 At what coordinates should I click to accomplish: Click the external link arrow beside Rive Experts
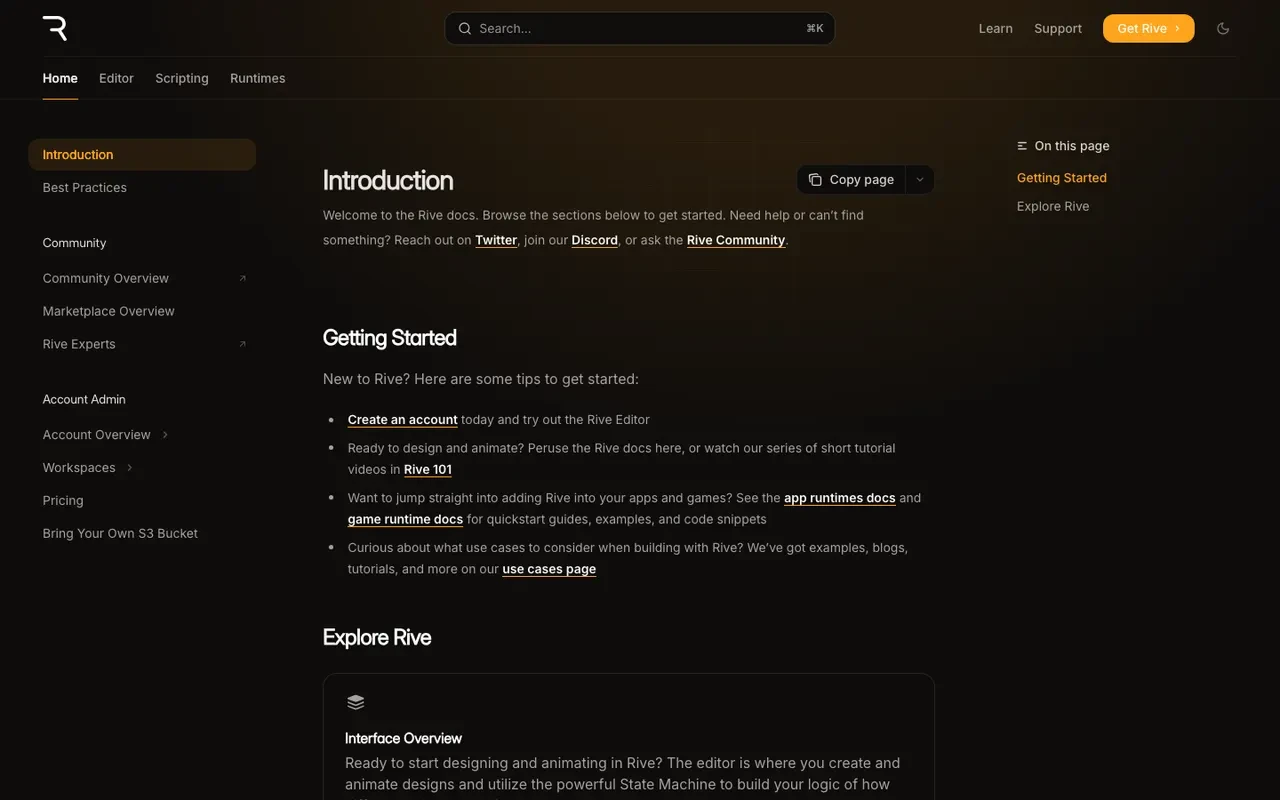pos(242,345)
